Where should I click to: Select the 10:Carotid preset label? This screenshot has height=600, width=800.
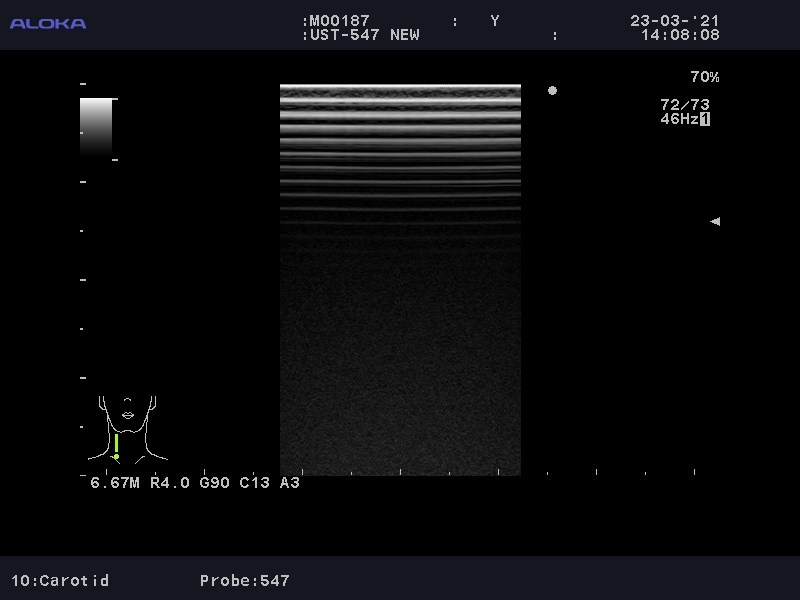(x=60, y=580)
